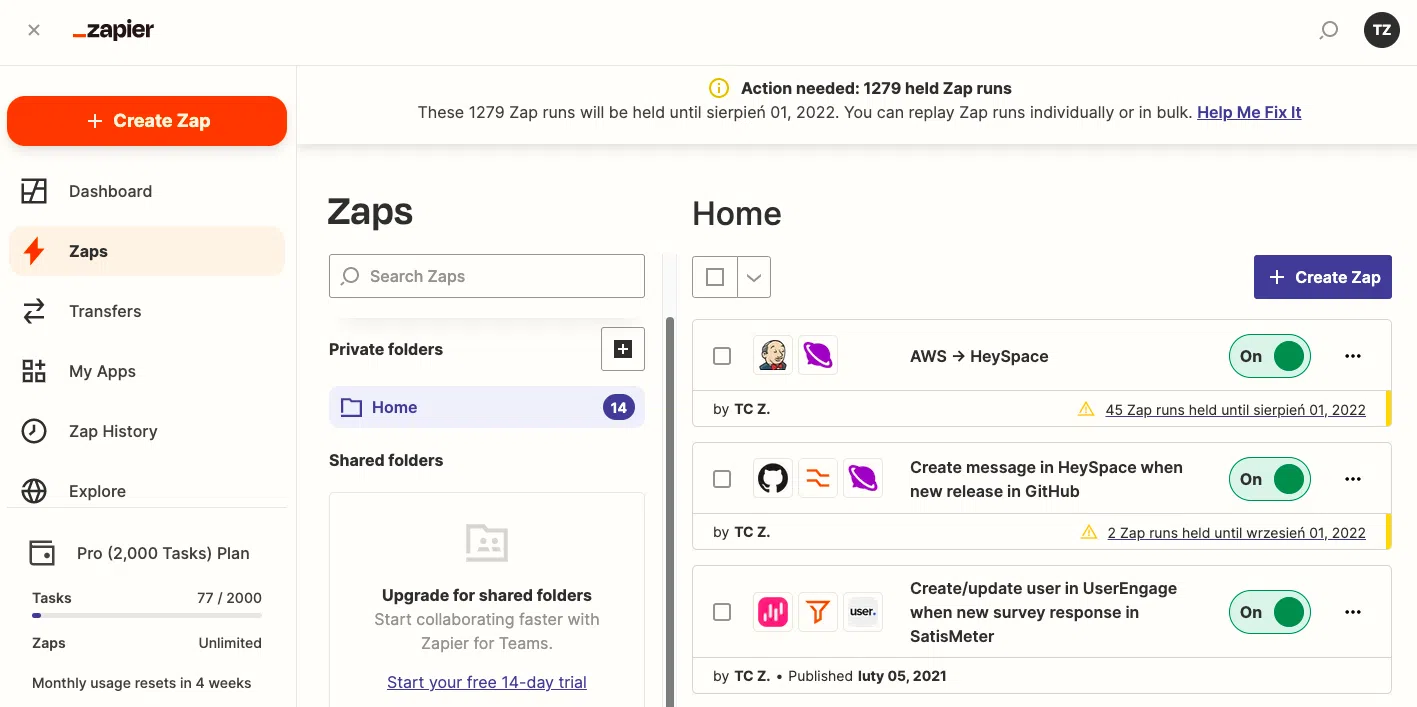Open Explore in the sidebar
This screenshot has height=707, width=1417.
(x=147, y=491)
